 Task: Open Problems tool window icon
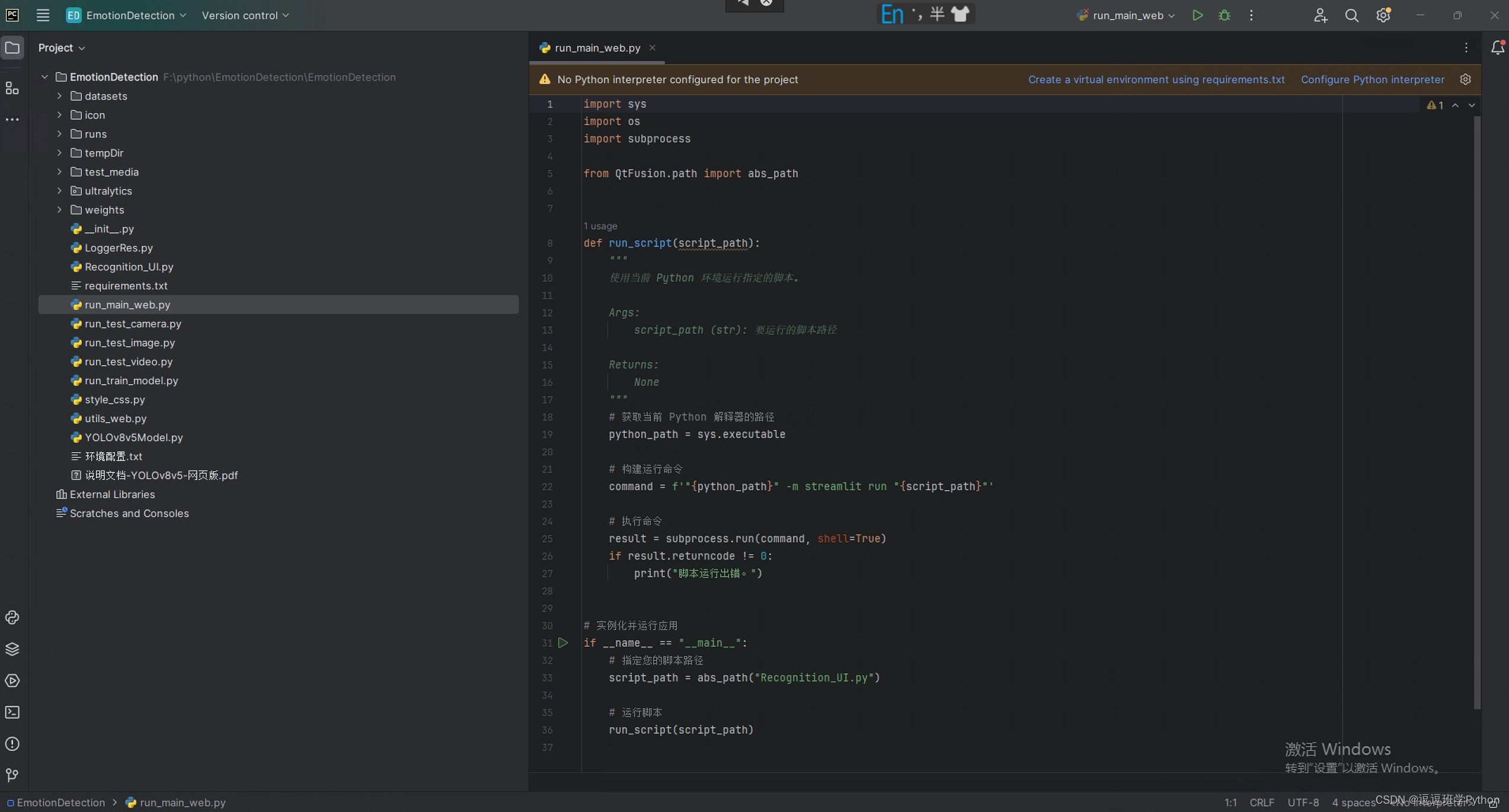pos(12,744)
